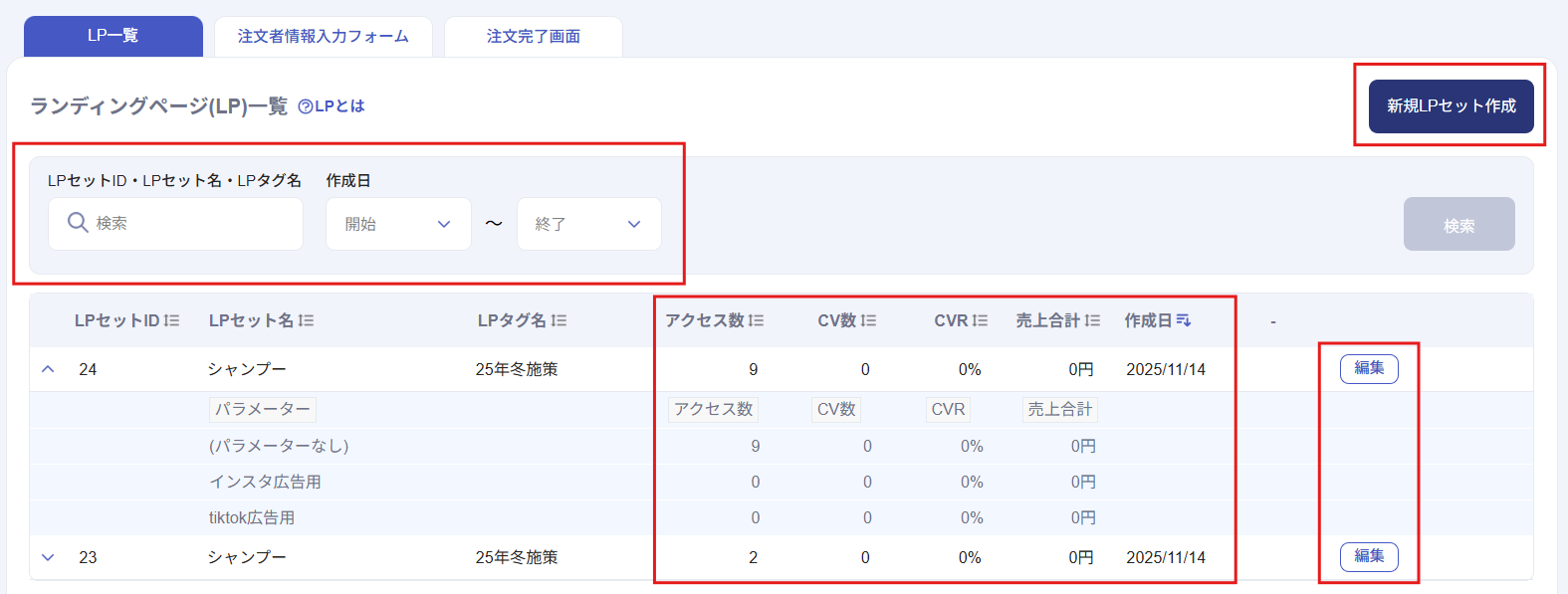
Task: Sort table by LPセット名 column icon
Action: pos(307,320)
